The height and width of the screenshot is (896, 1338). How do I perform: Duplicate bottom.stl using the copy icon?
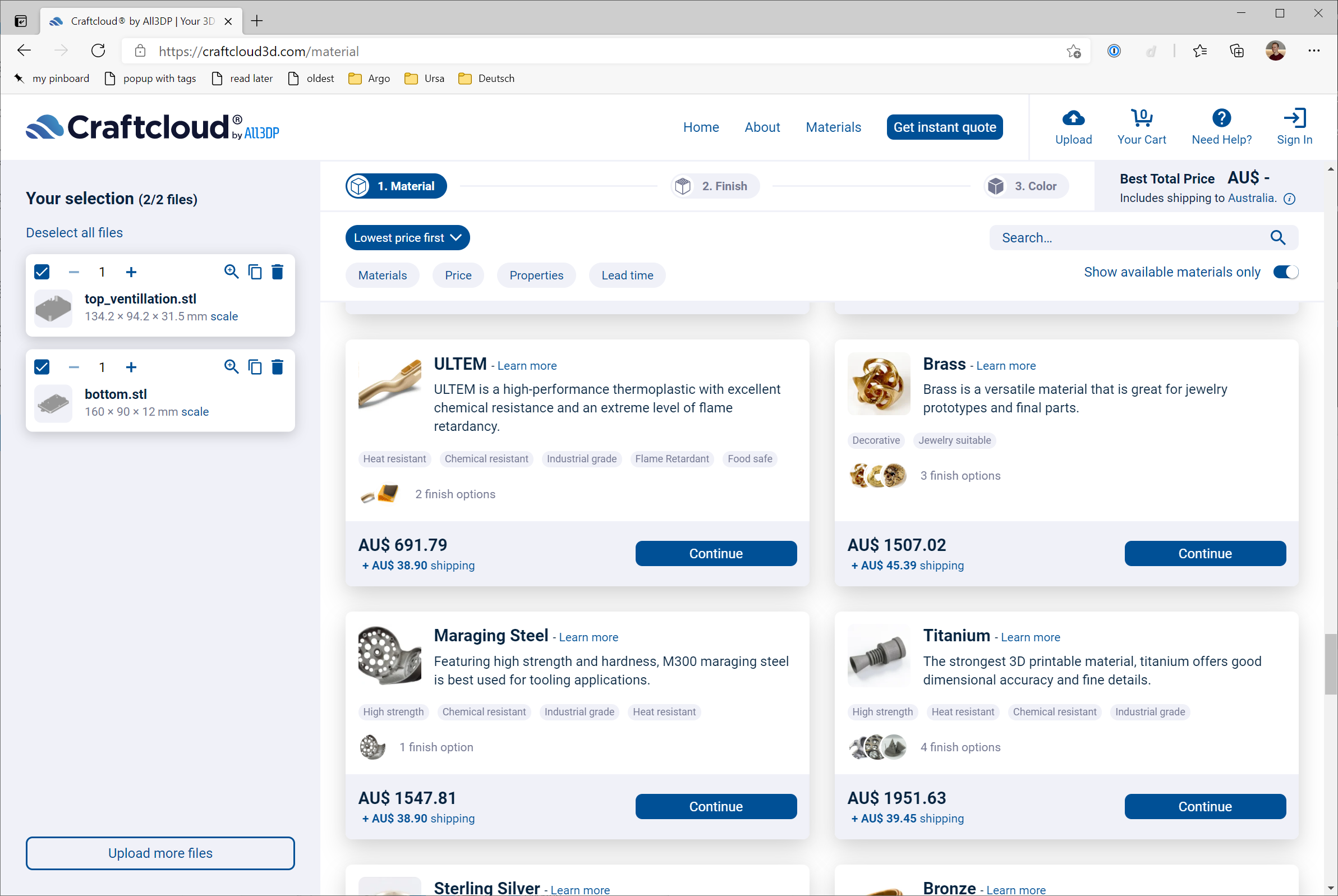(255, 367)
